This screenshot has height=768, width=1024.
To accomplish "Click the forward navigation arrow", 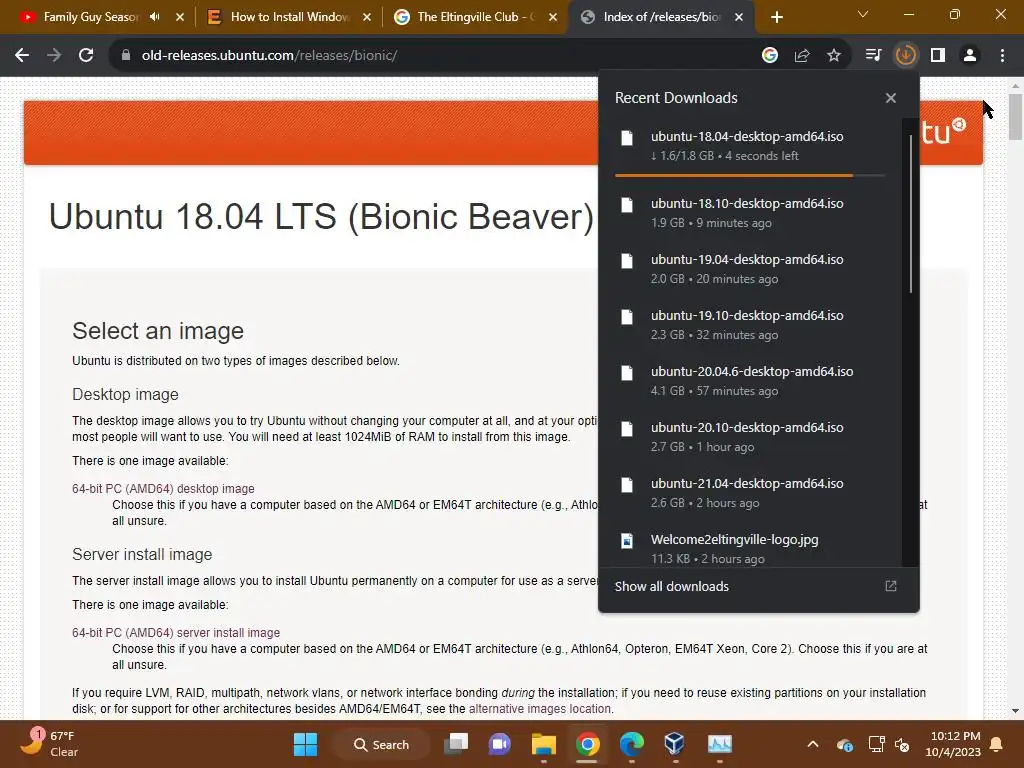I will [54, 56].
